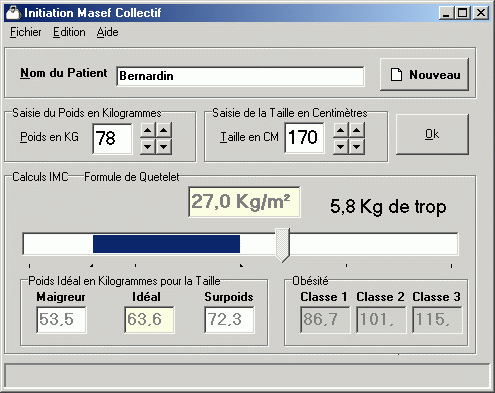495x393 pixels.
Task: Minimize the Initiation Masef Collectif window
Action: 447,13
